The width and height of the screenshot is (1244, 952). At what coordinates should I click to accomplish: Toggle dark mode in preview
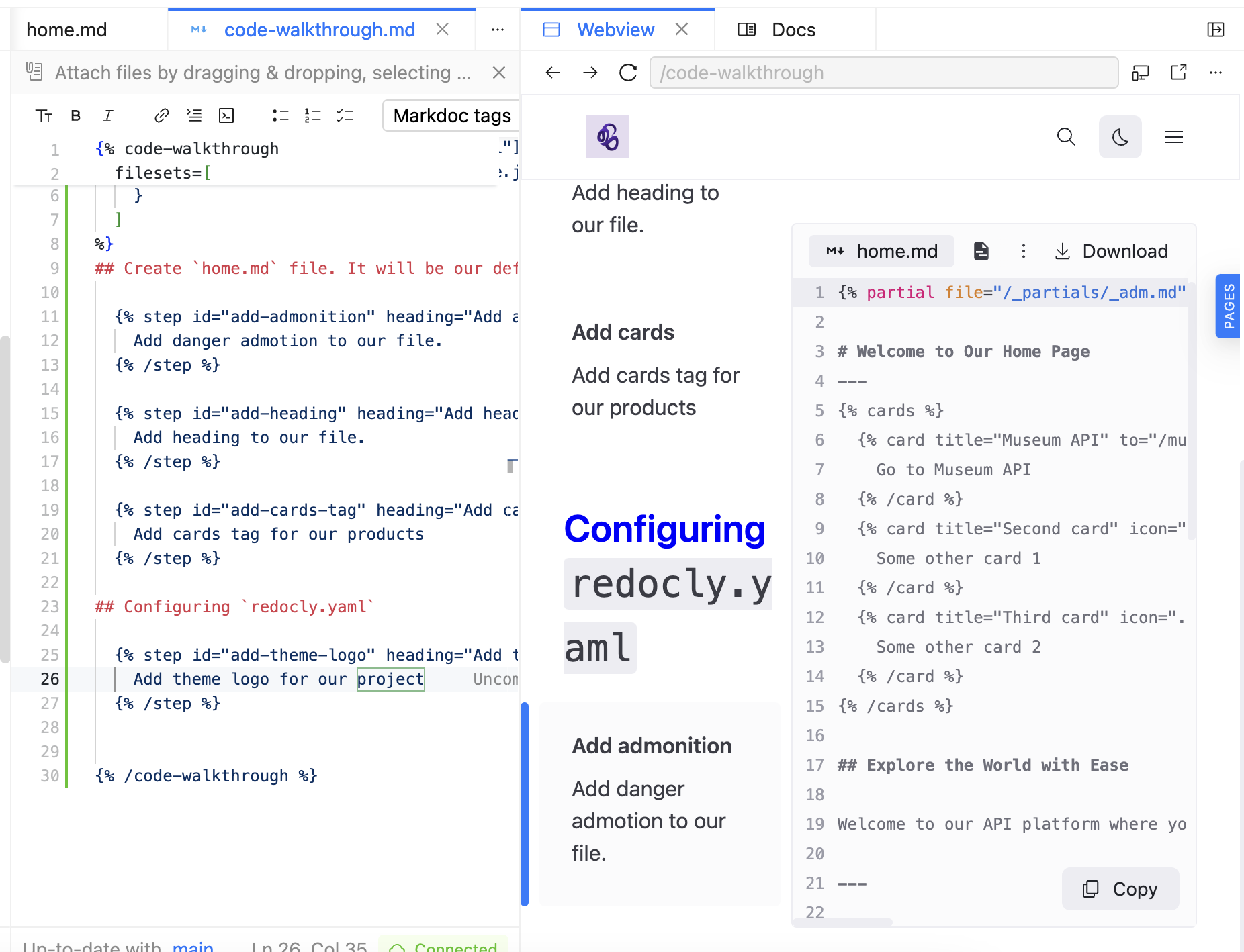click(1120, 137)
